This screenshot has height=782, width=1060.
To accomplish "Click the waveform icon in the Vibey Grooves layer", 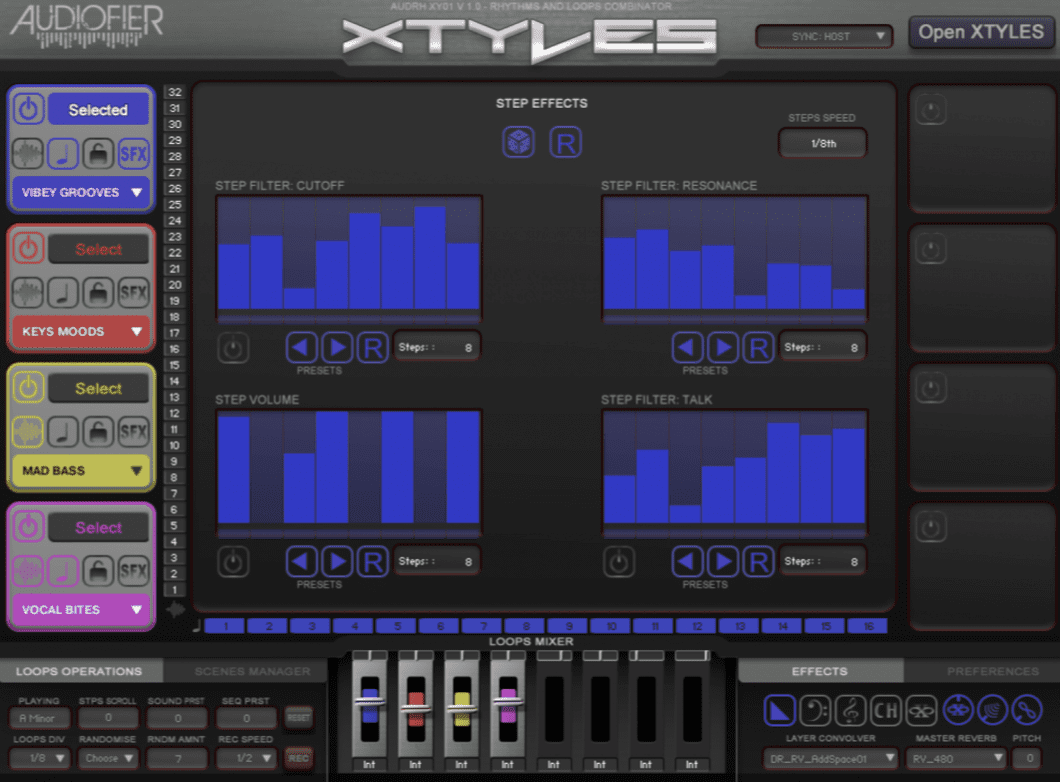I will click(28, 154).
